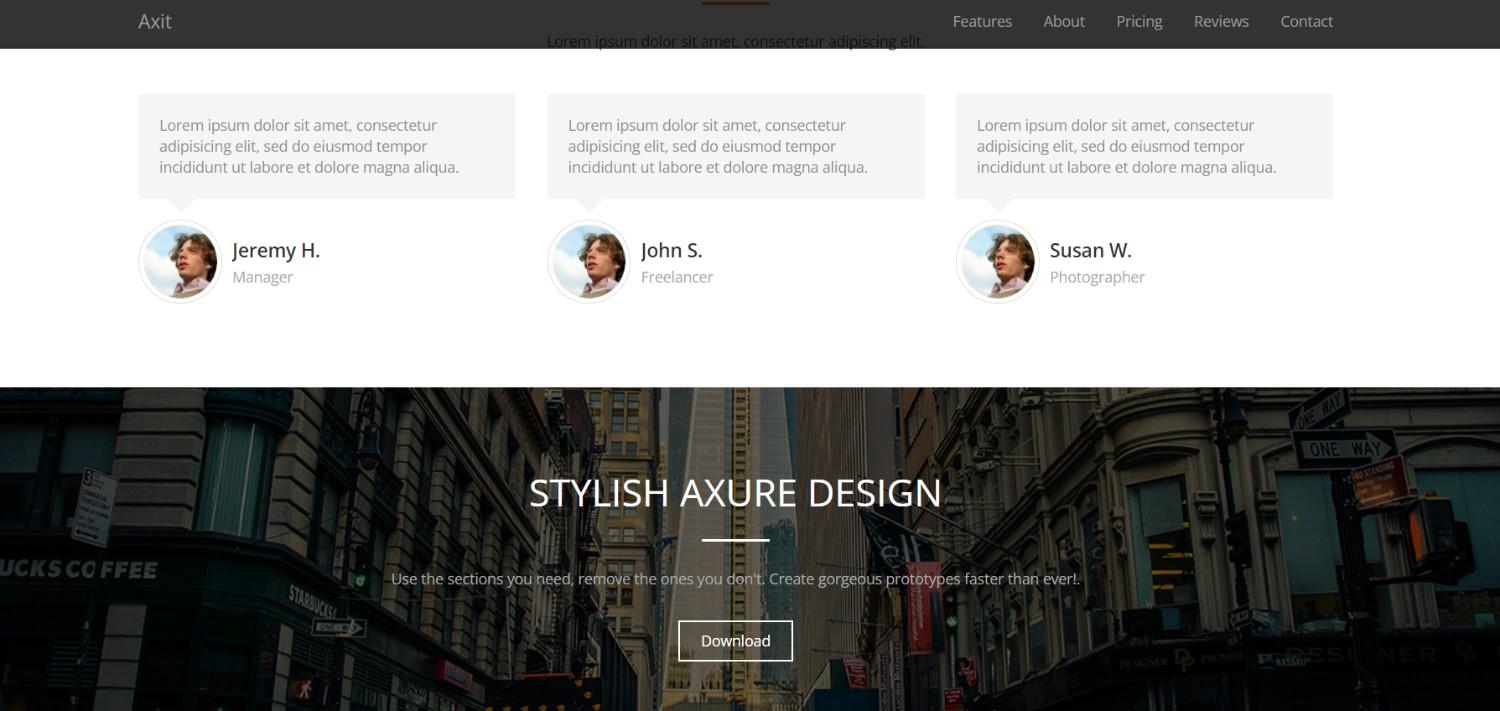1500x711 pixels.
Task: Click John S.'s avatar image
Action: tap(589, 262)
